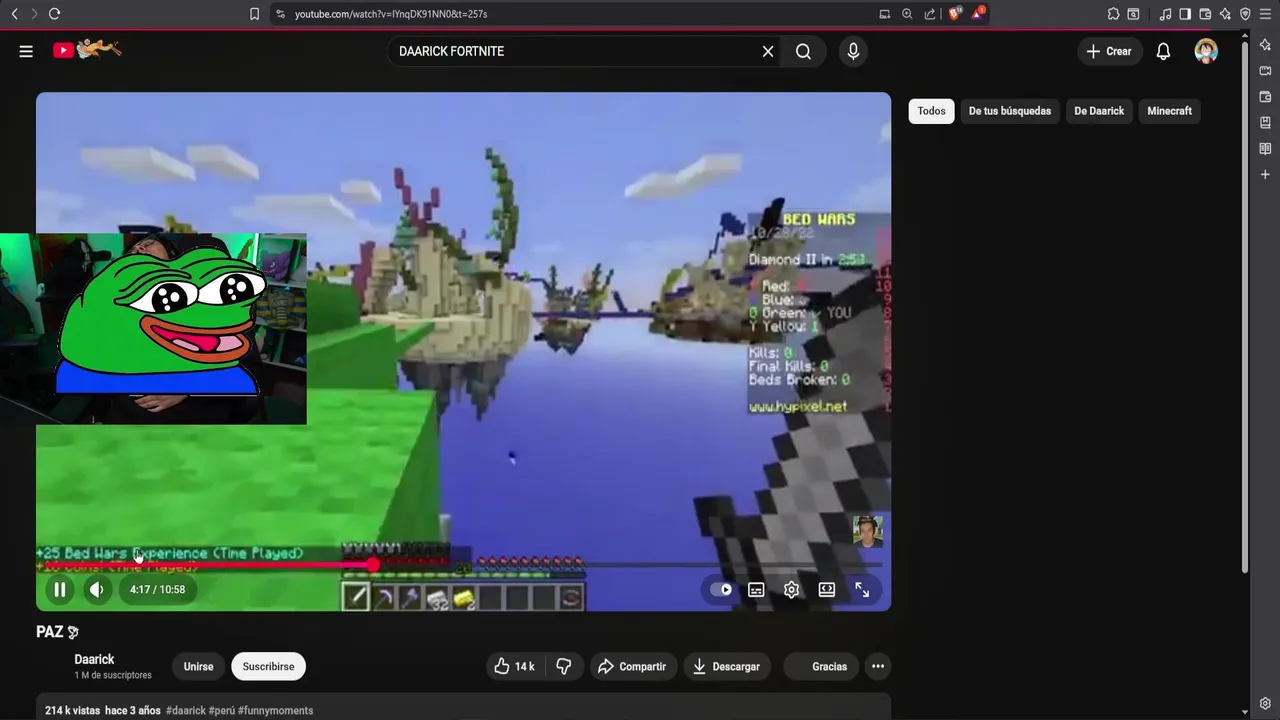Toggle subtitles in the player

tap(756, 590)
